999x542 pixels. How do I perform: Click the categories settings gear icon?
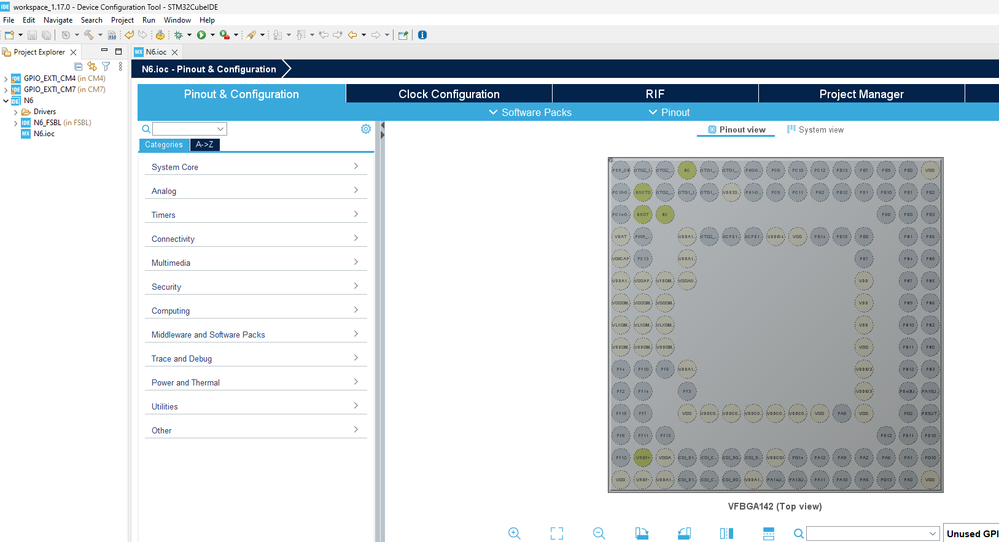click(366, 129)
